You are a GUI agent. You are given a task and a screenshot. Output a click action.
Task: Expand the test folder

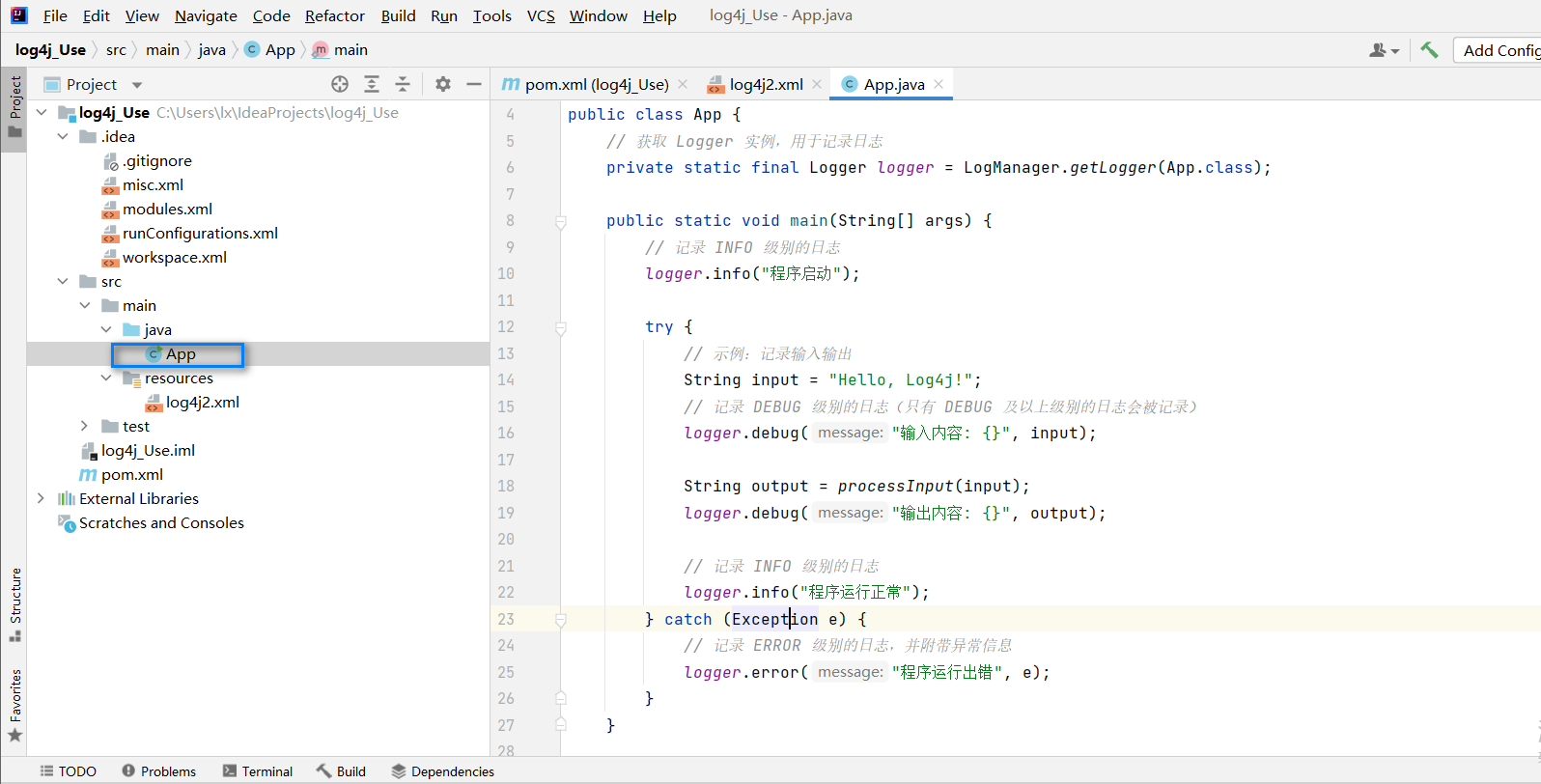point(85,427)
